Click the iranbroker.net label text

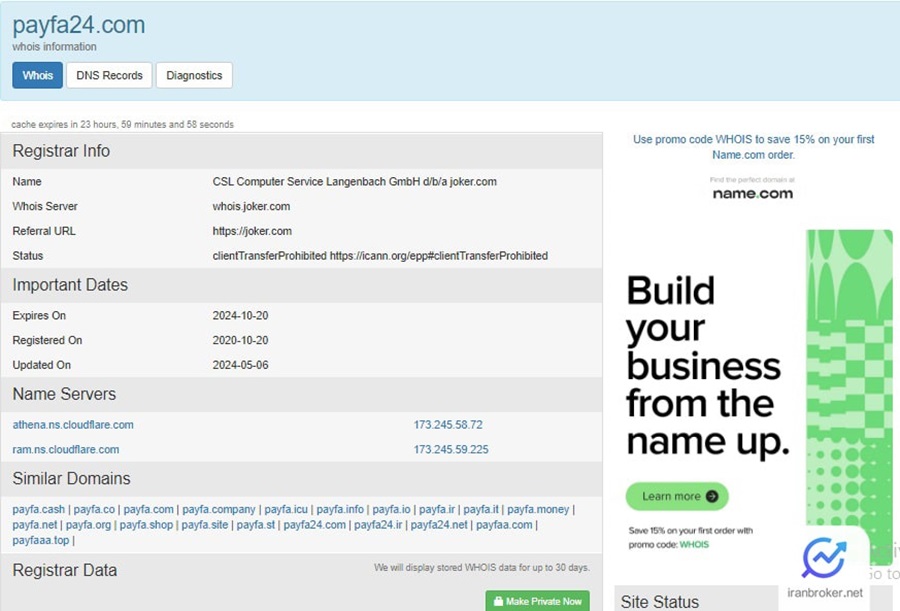[x=824, y=593]
